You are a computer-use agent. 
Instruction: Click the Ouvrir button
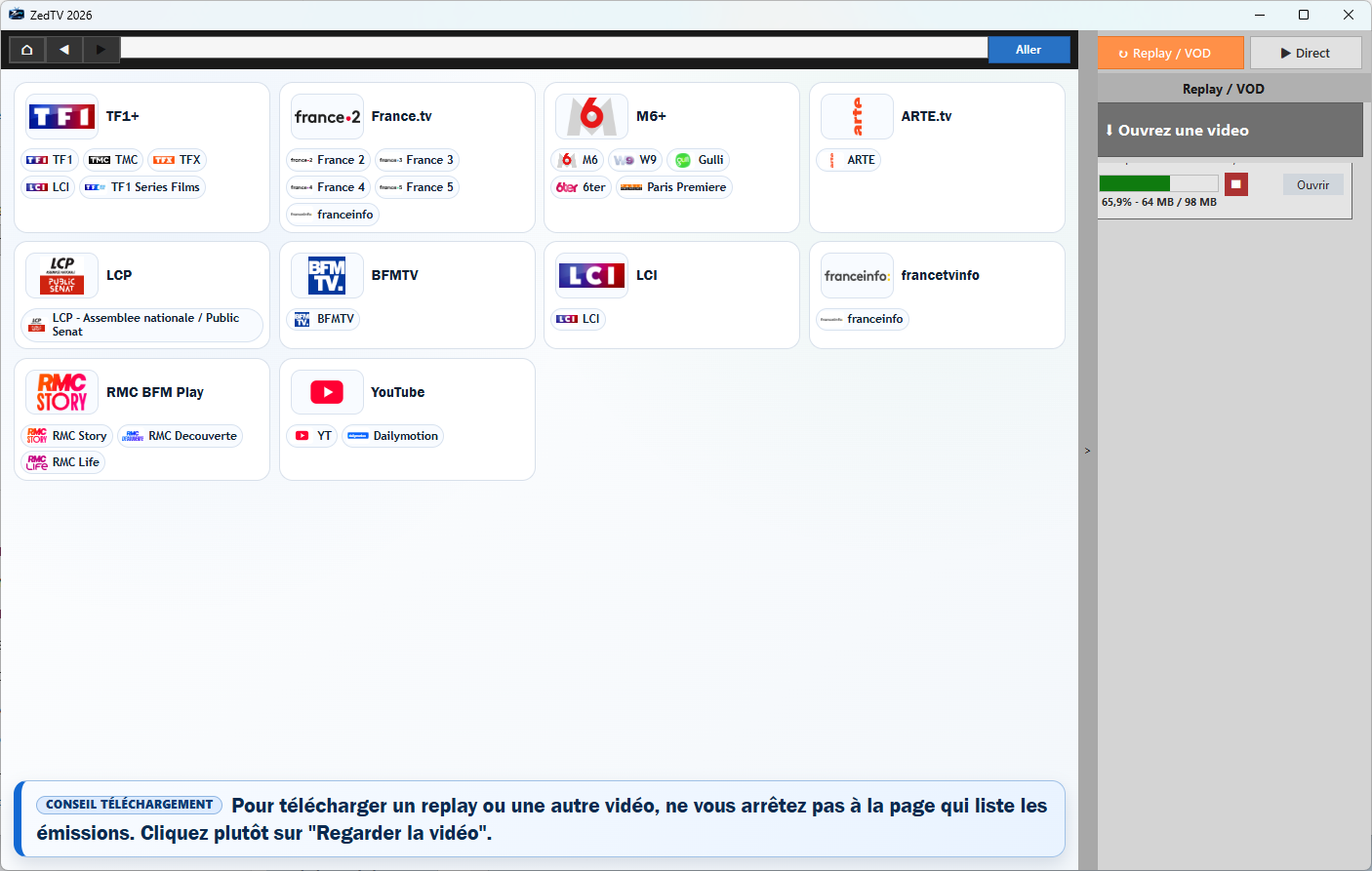tap(1312, 185)
